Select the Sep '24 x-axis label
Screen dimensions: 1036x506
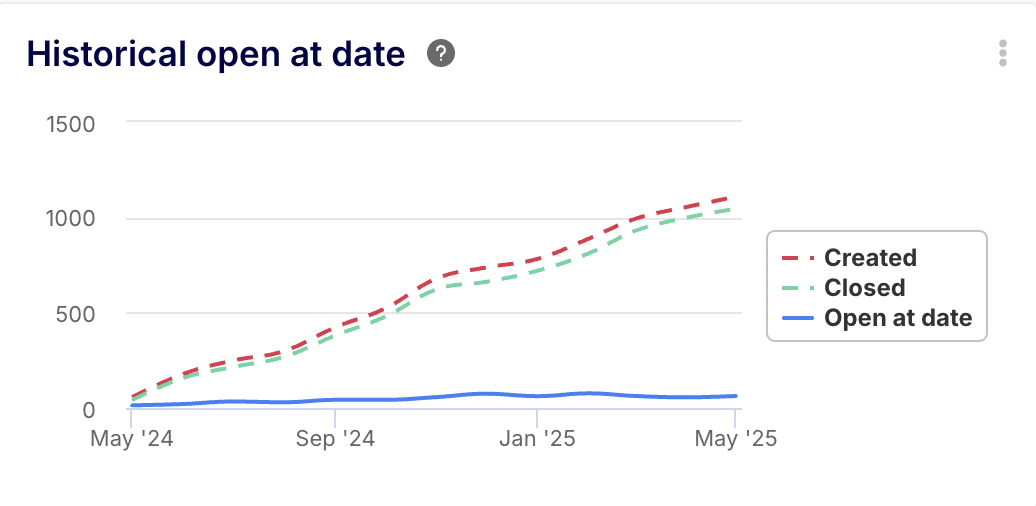[334, 438]
